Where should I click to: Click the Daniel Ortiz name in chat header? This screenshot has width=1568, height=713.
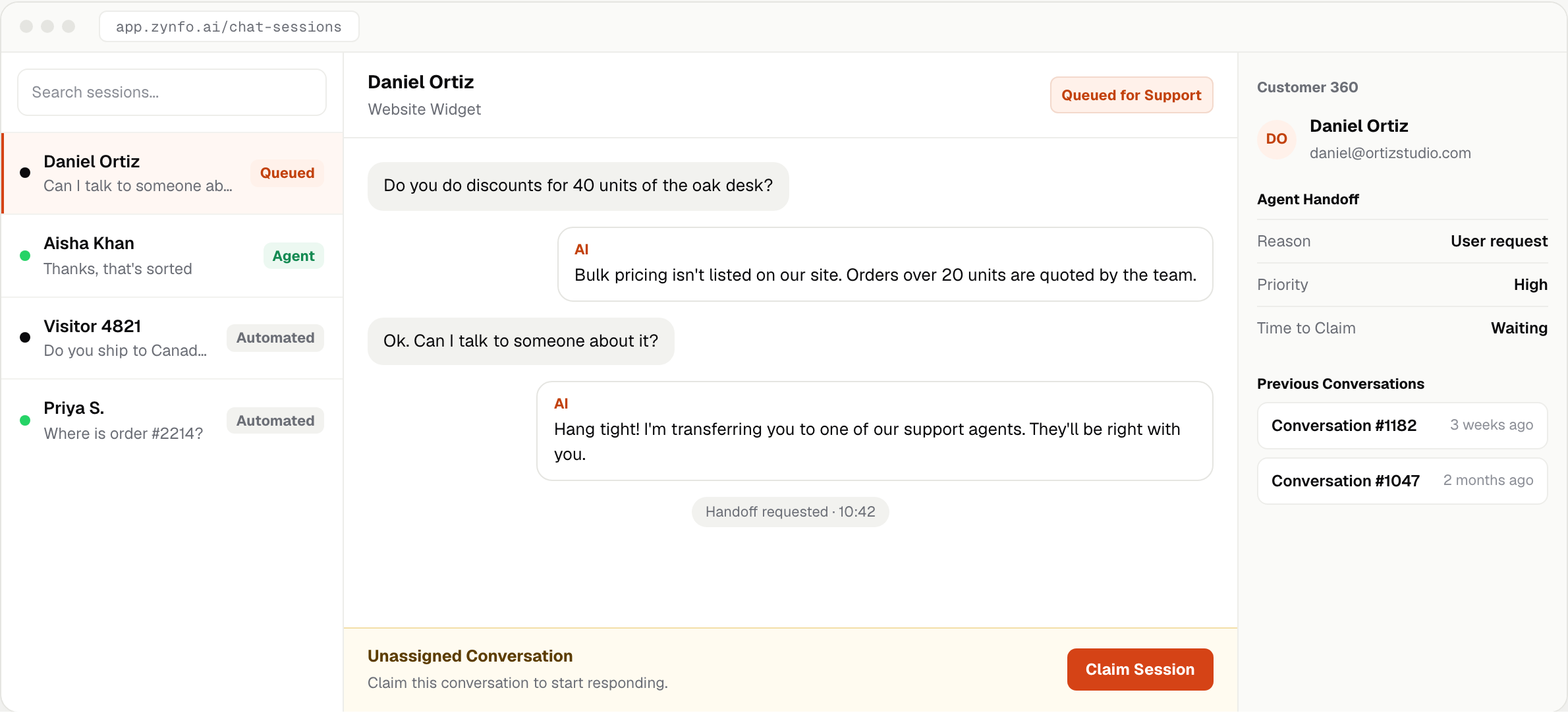[420, 82]
